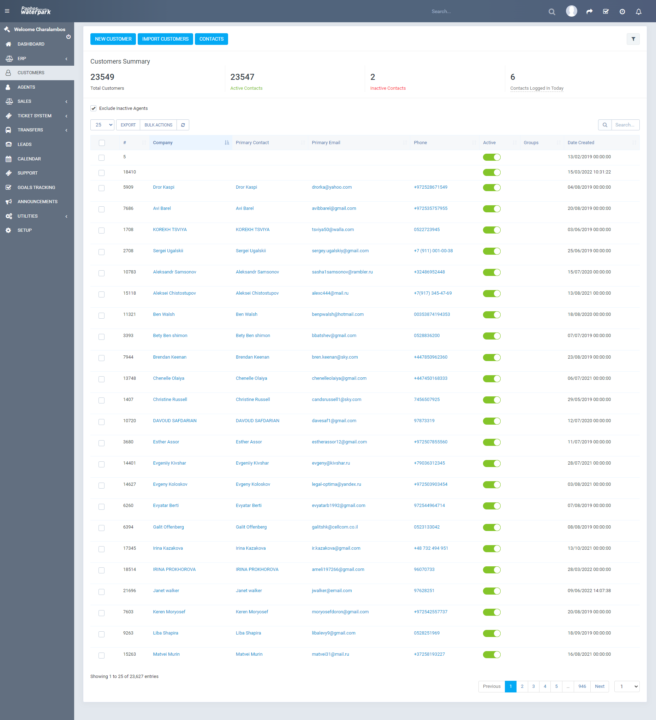Toggle active switch for Esther Assor

492,442
